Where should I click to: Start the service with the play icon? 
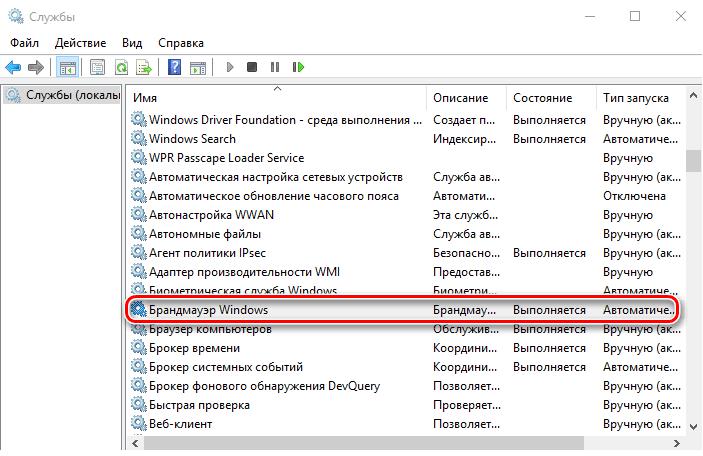coord(230,67)
